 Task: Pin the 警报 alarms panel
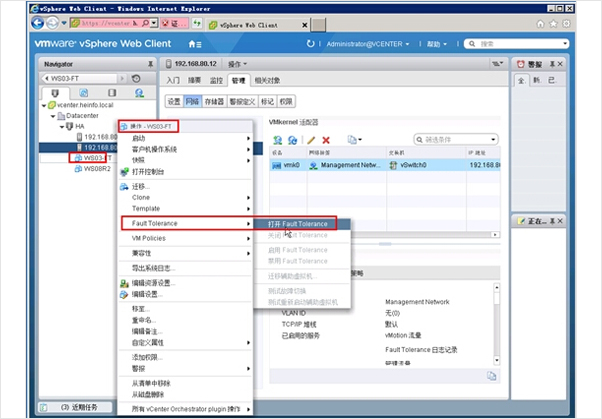[x=552, y=64]
